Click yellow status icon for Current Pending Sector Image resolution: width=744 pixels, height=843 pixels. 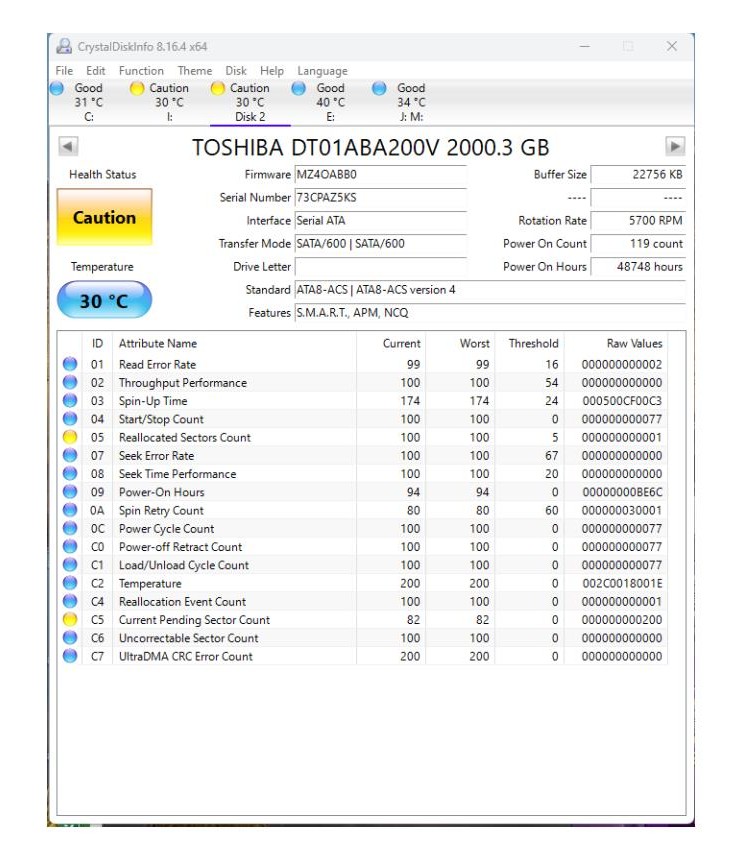[x=70, y=620]
